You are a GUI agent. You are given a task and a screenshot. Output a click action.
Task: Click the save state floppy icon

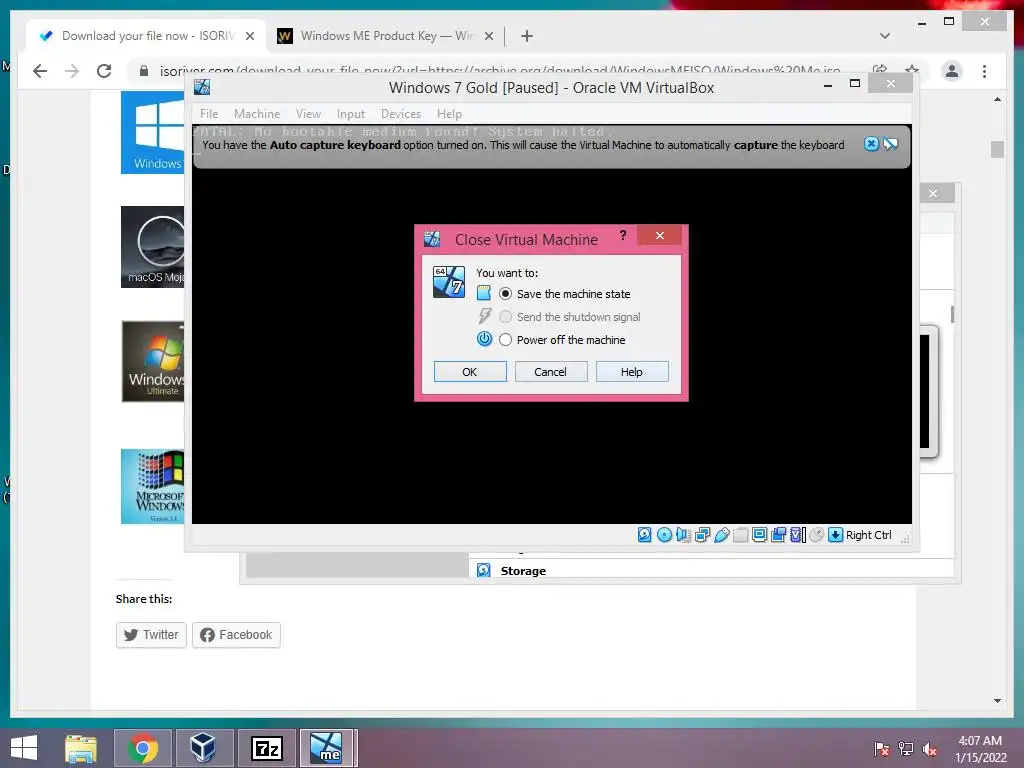coord(483,293)
